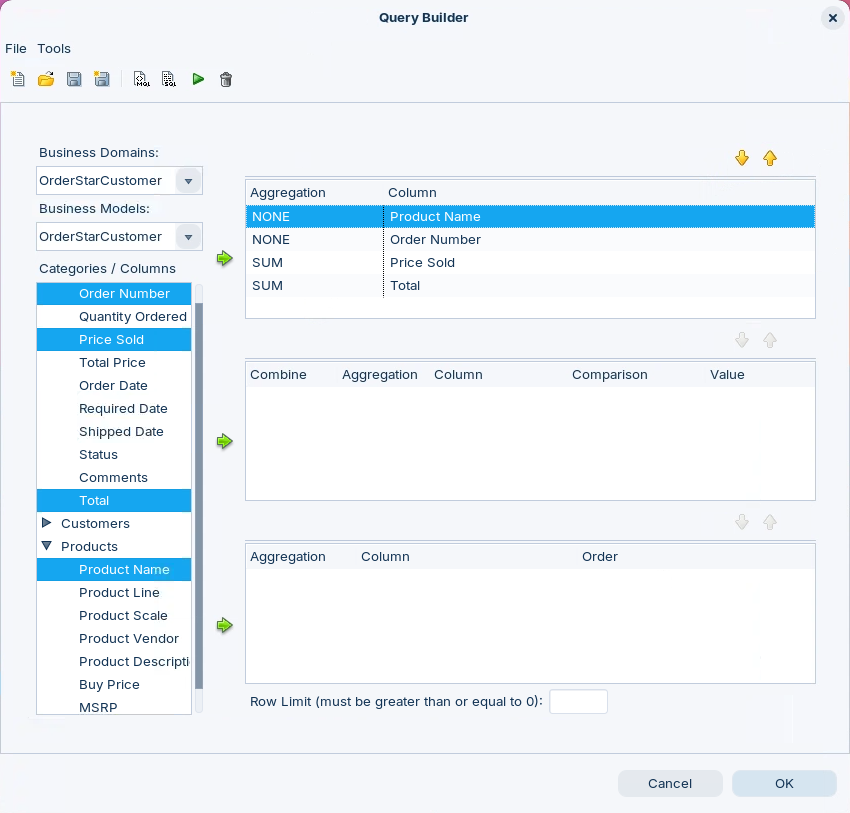This screenshot has height=813, width=850.
Task: Click the Save As toolbar icon
Action: [101, 79]
